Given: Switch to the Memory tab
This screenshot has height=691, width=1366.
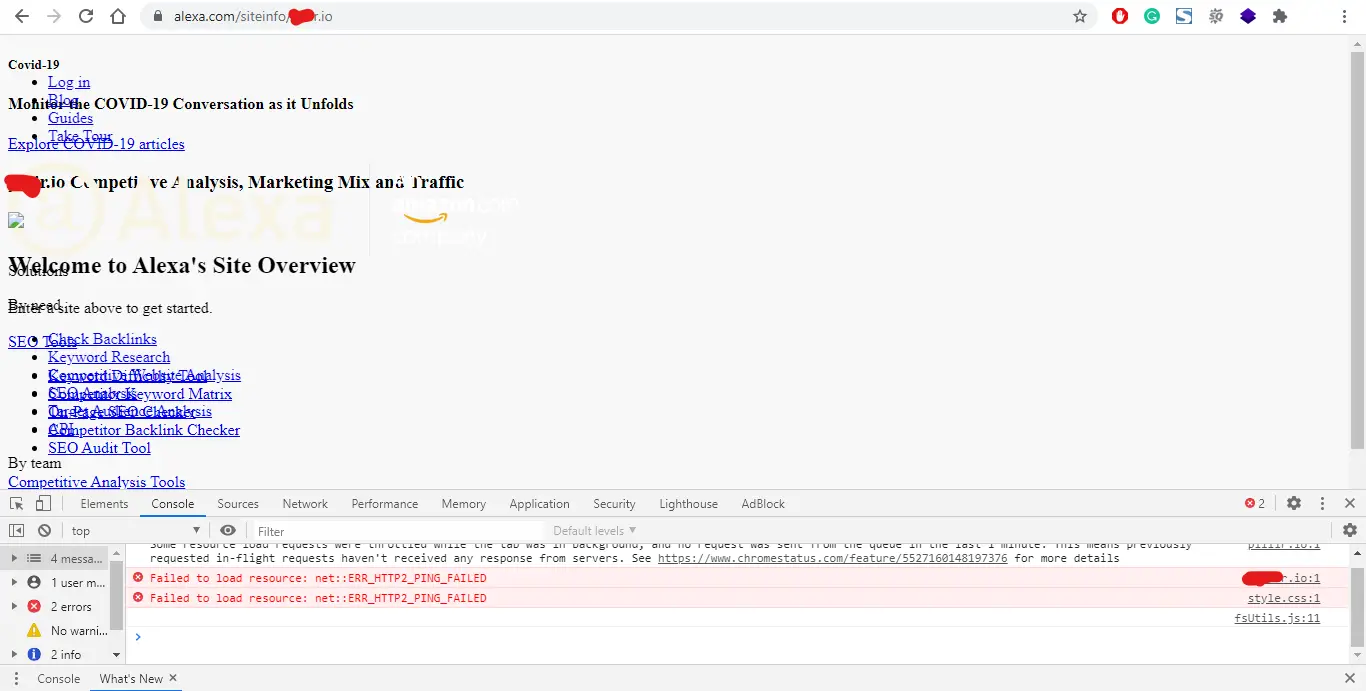Looking at the screenshot, I should (464, 504).
